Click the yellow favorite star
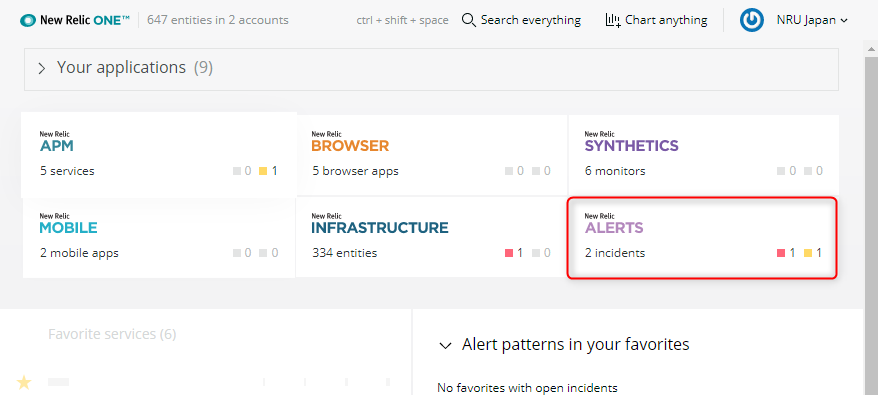The image size is (878, 395). pyautogui.click(x=24, y=382)
